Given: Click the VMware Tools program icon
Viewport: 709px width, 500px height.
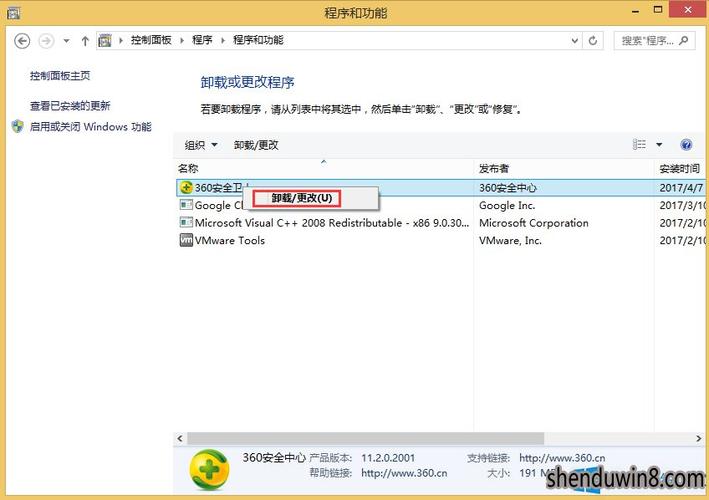Looking at the screenshot, I should point(186,241).
